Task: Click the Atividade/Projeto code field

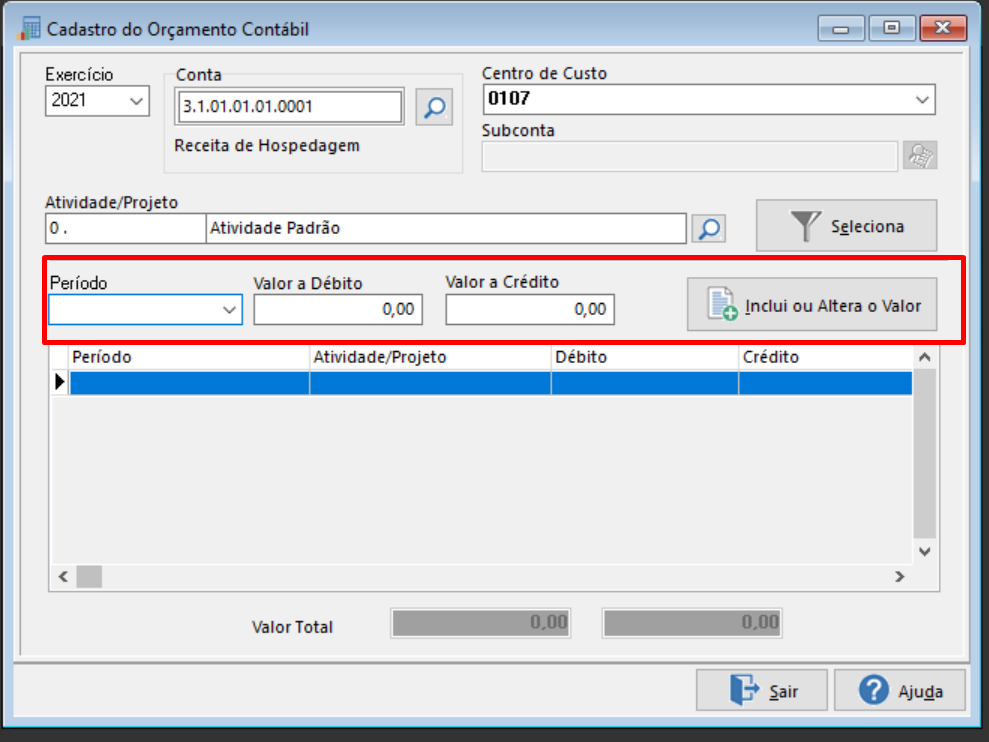Action: pos(126,228)
